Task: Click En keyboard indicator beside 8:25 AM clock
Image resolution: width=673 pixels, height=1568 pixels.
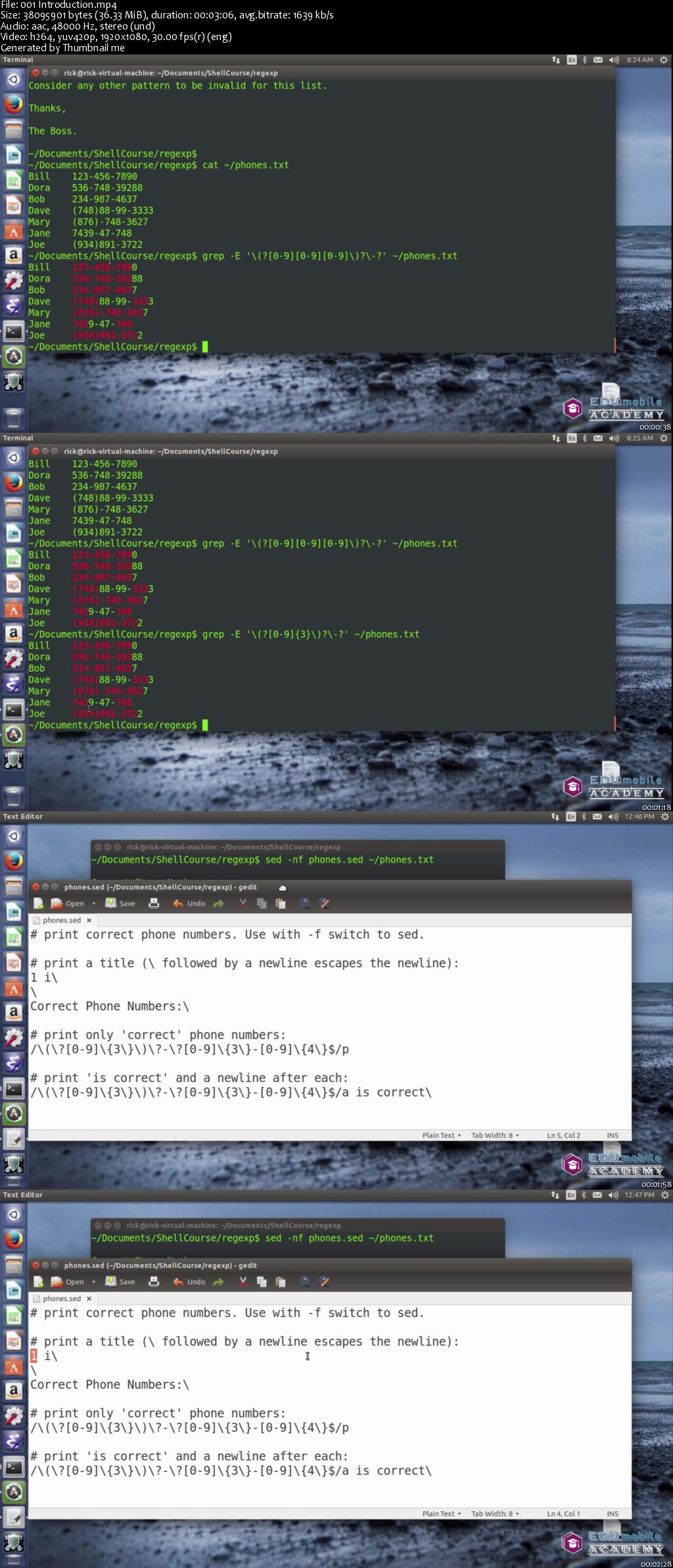Action: coord(571,438)
